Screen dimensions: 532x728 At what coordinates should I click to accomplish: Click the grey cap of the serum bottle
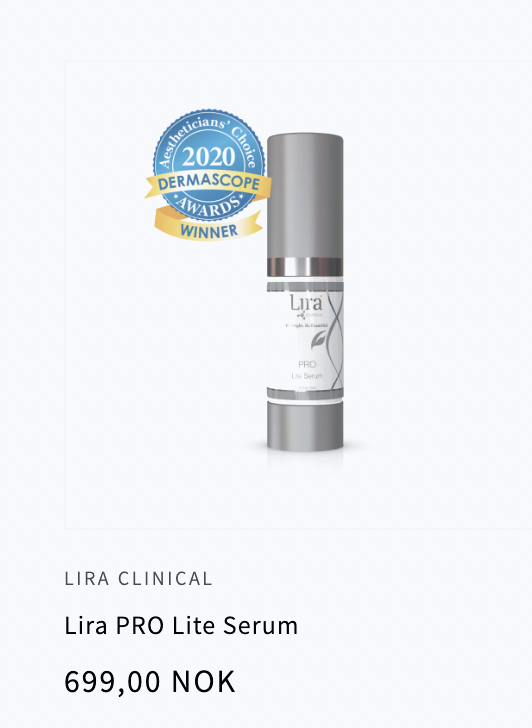point(305,195)
